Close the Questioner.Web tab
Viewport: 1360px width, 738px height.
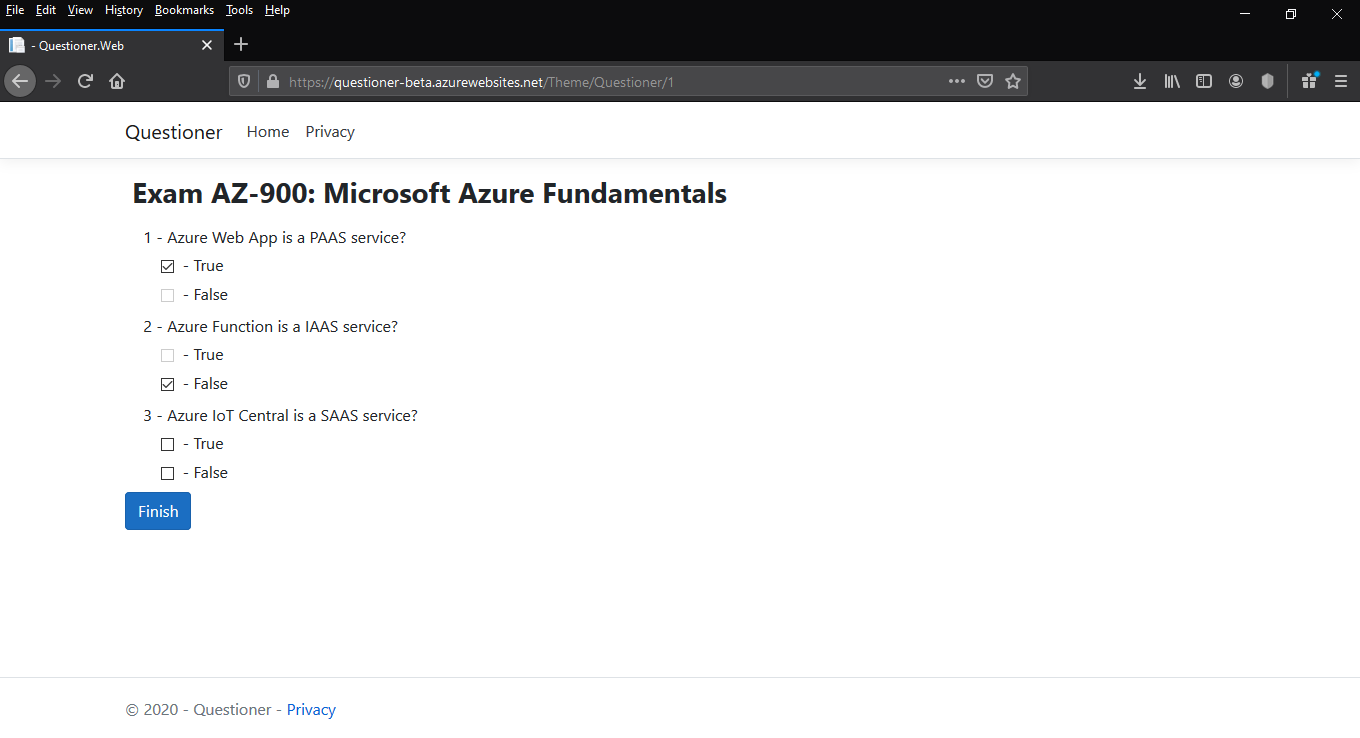(207, 45)
